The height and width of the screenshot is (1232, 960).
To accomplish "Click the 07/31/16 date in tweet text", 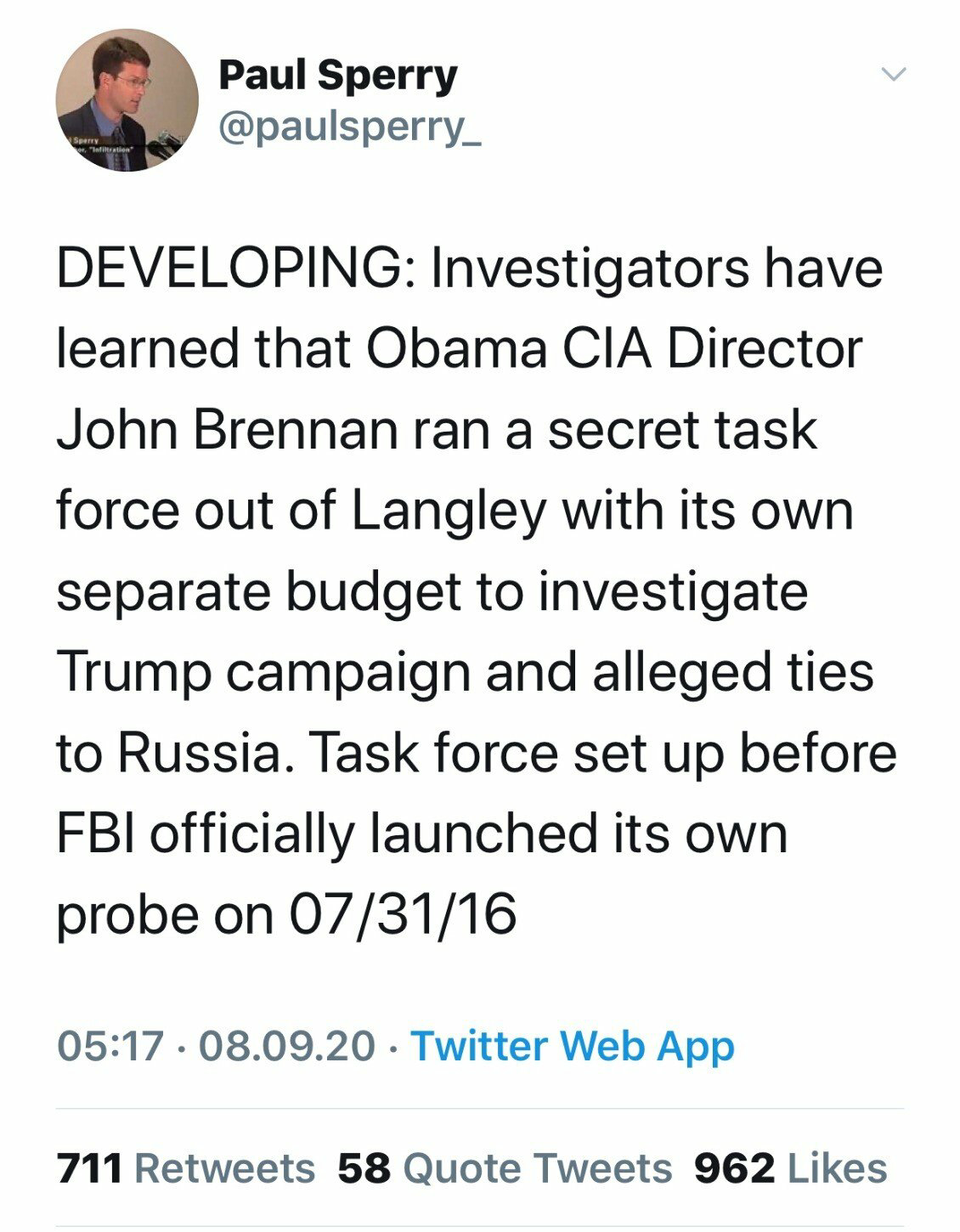I will [x=403, y=915].
